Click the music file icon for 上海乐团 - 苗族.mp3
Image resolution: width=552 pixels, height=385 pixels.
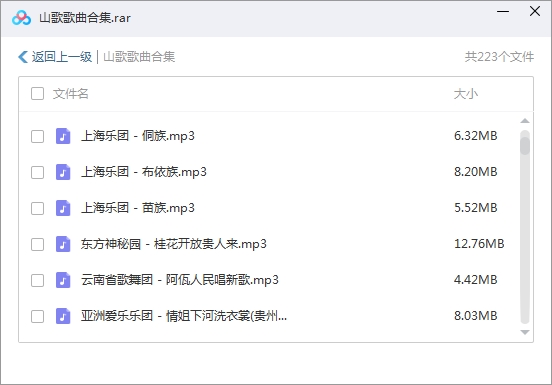pyautogui.click(x=63, y=208)
